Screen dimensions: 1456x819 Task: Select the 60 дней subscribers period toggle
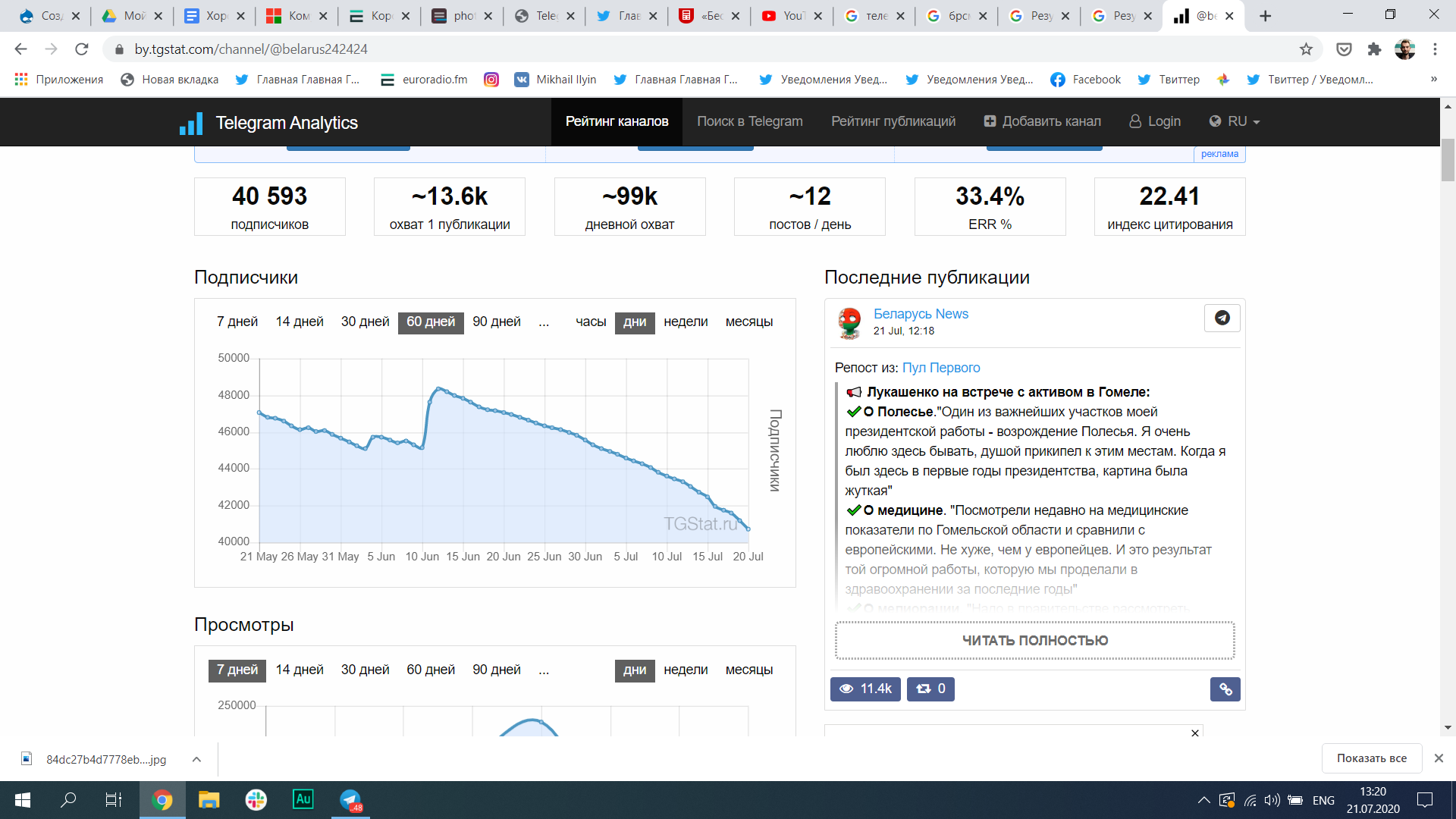[431, 321]
